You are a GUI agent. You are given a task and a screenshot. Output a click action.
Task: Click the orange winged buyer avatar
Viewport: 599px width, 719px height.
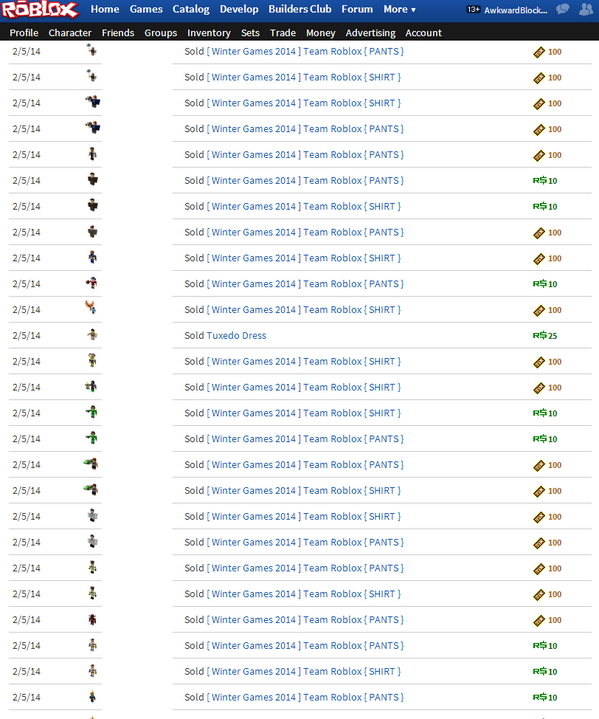tap(91, 308)
